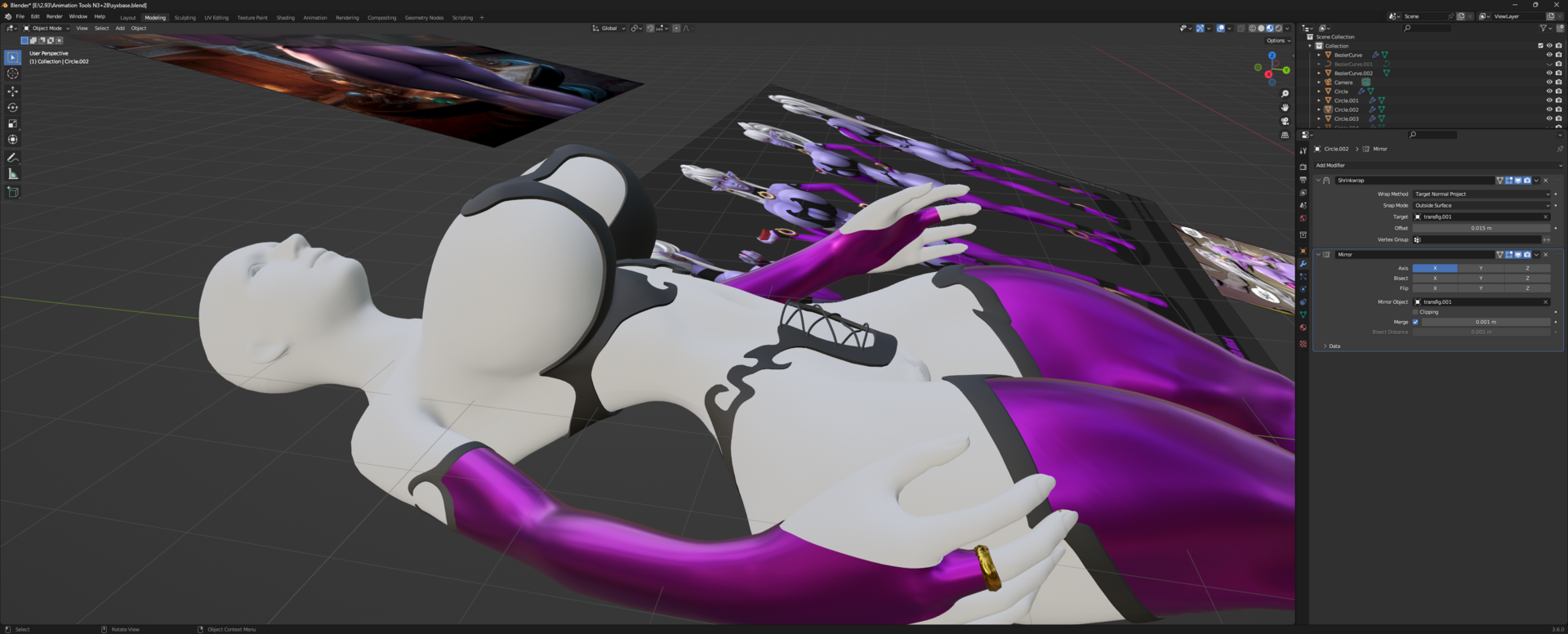Screen dimensions: 1568x634
Task: Open the Object Constraints properties tab
Action: 1303,302
